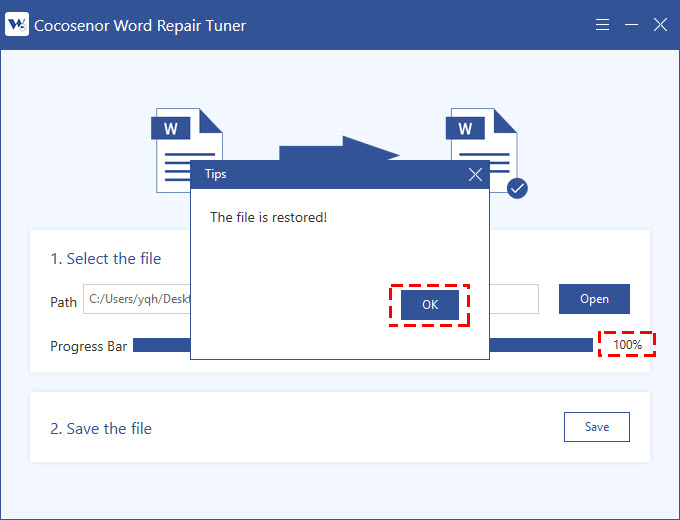This screenshot has width=680, height=520.
Task: Click the 'Path' label
Action: [63, 302]
